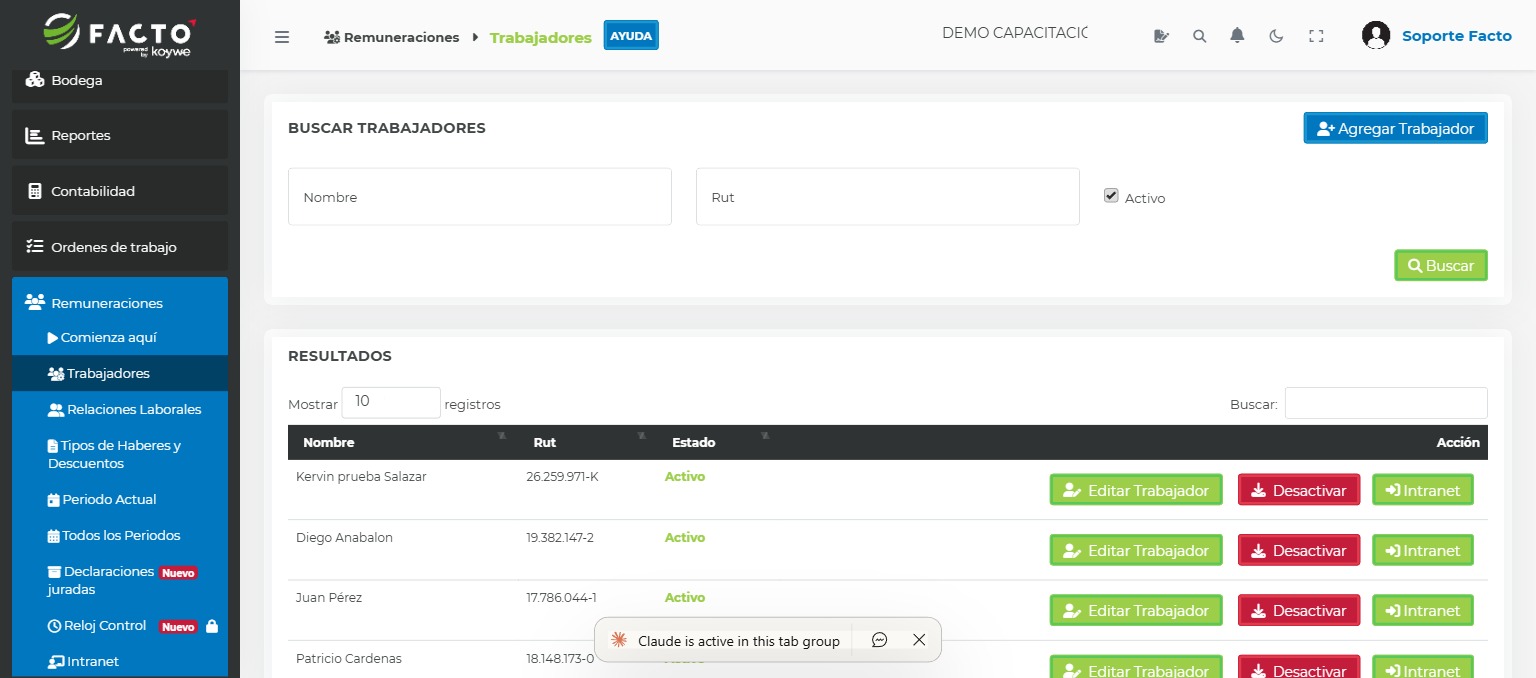
Task: Click the Agregar Trabajador button
Action: tap(1395, 128)
